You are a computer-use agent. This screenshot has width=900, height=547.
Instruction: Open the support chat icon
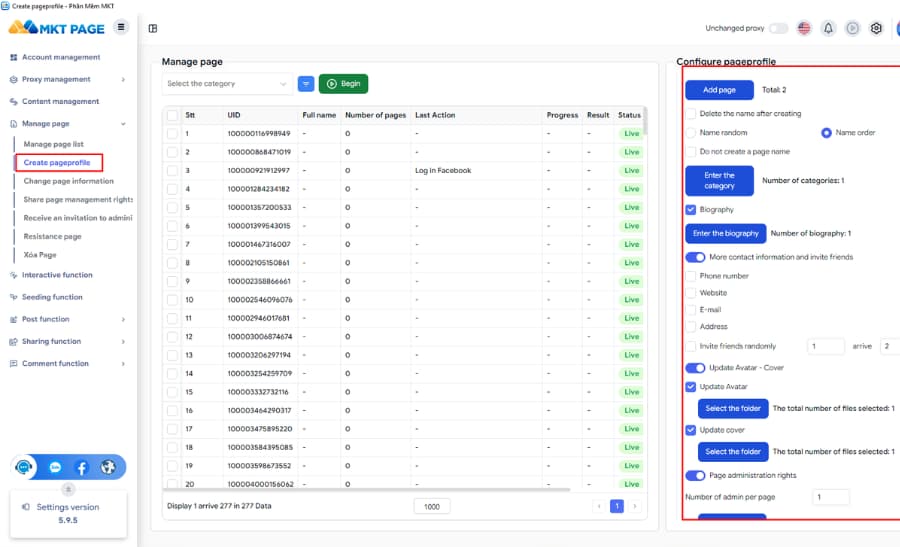pyautogui.click(x=24, y=467)
